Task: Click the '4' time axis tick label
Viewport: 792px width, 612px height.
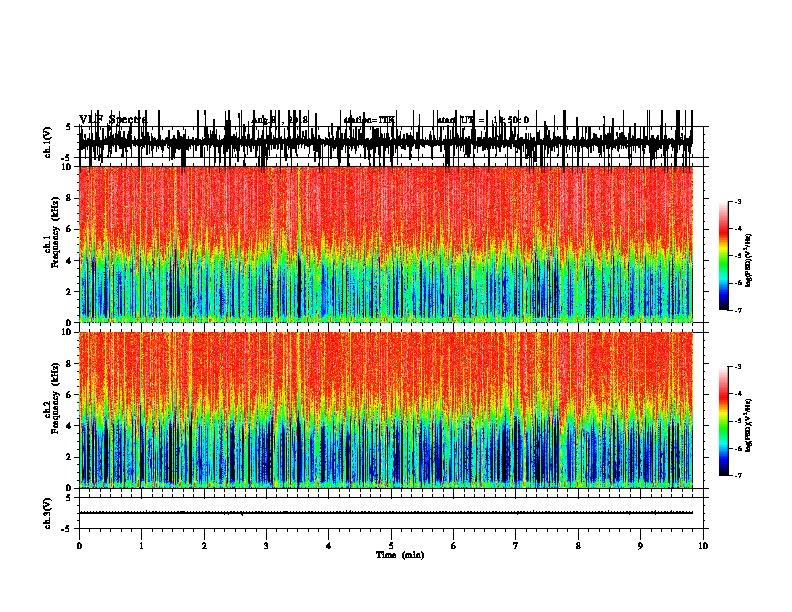Action: click(x=329, y=546)
